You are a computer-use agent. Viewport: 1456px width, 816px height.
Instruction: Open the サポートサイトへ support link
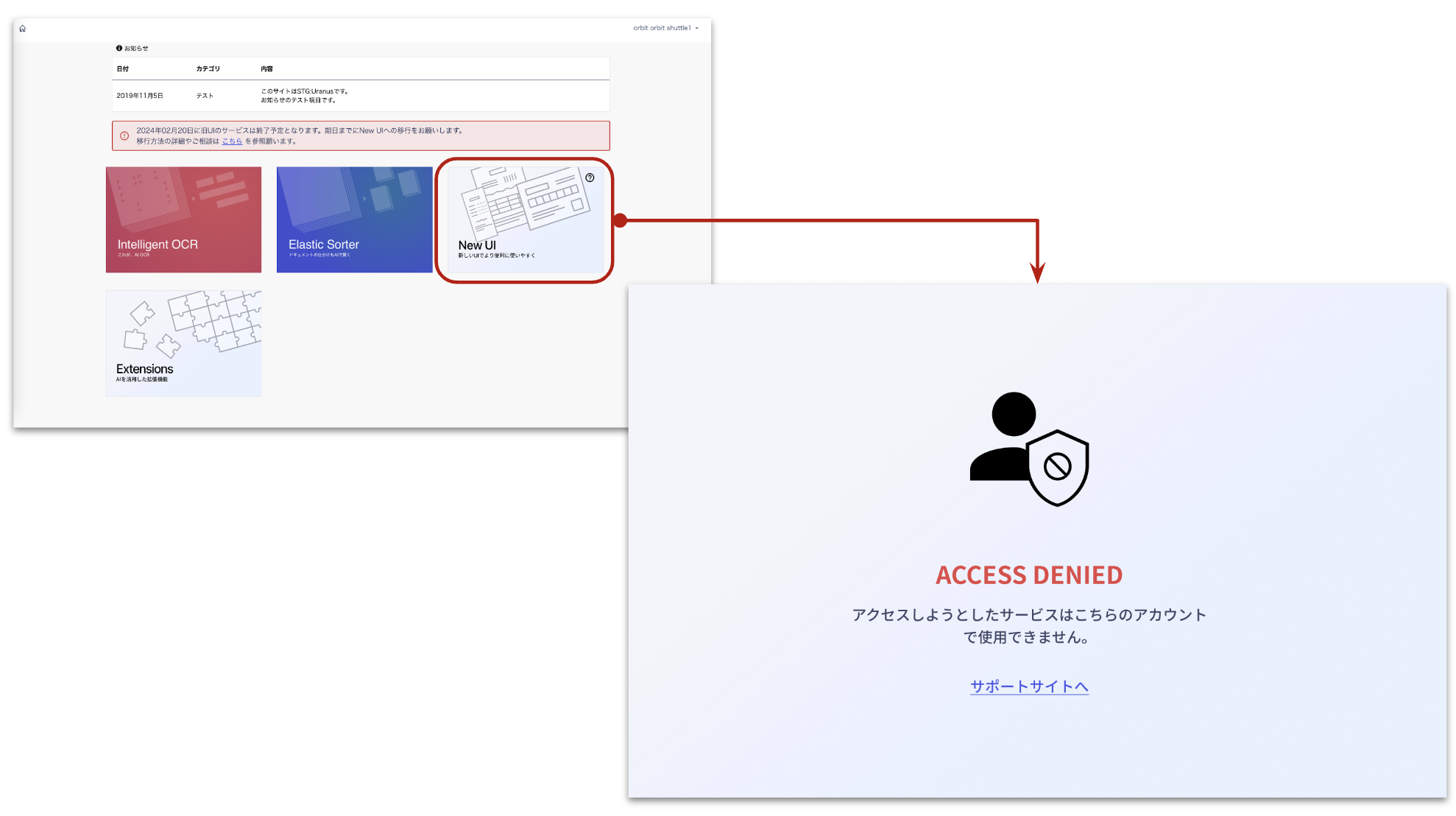tap(1028, 686)
